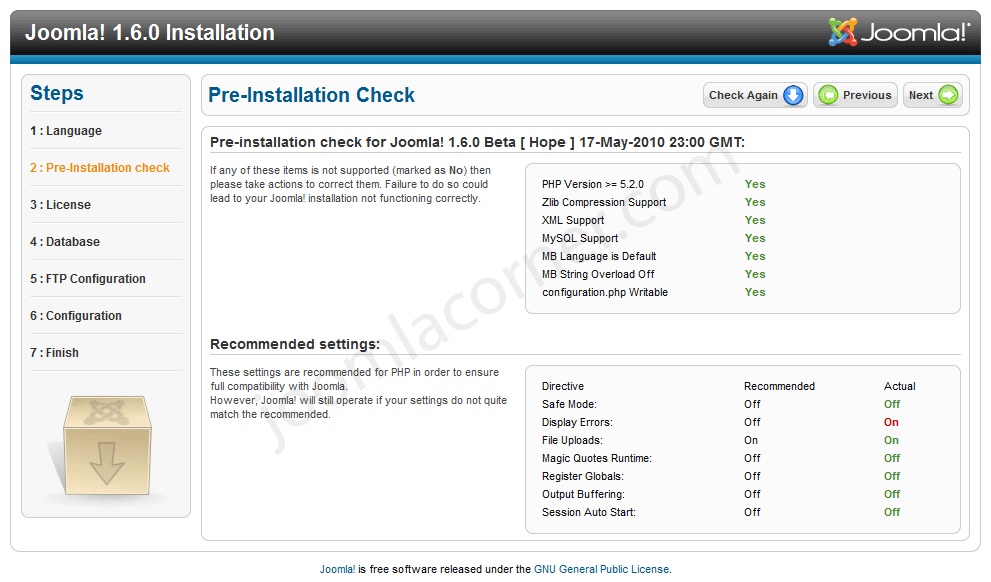Click the green actual Off for Session Auto Start
This screenshot has width=991, height=582.
coord(892,512)
